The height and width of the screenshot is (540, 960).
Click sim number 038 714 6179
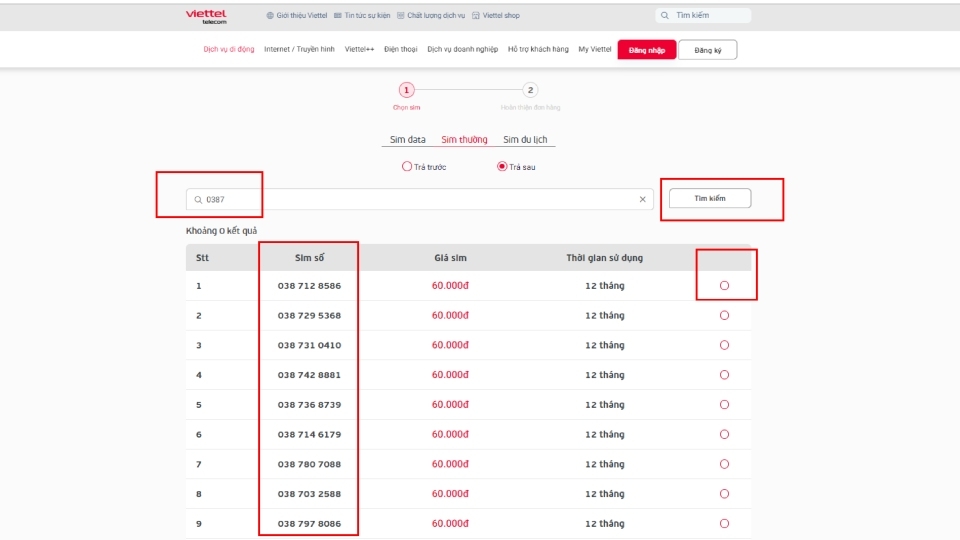point(309,434)
